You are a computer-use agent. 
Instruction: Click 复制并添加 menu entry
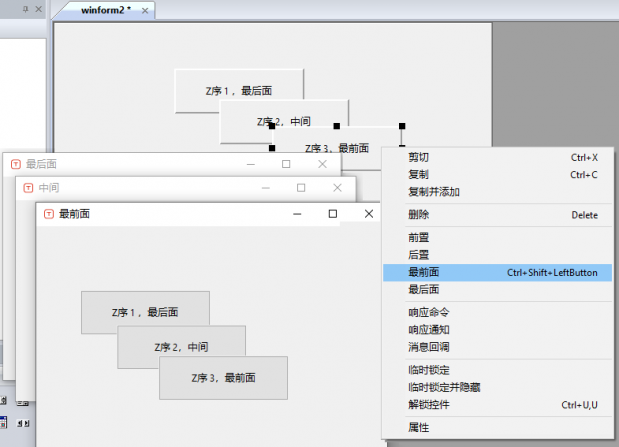click(497, 192)
